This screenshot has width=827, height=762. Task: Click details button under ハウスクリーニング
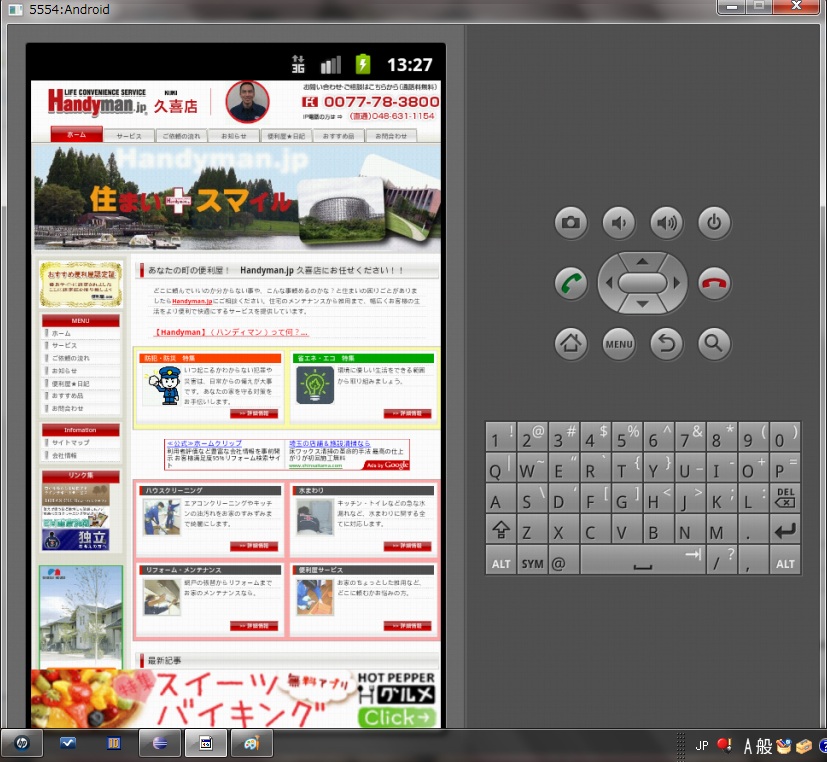(x=254, y=546)
